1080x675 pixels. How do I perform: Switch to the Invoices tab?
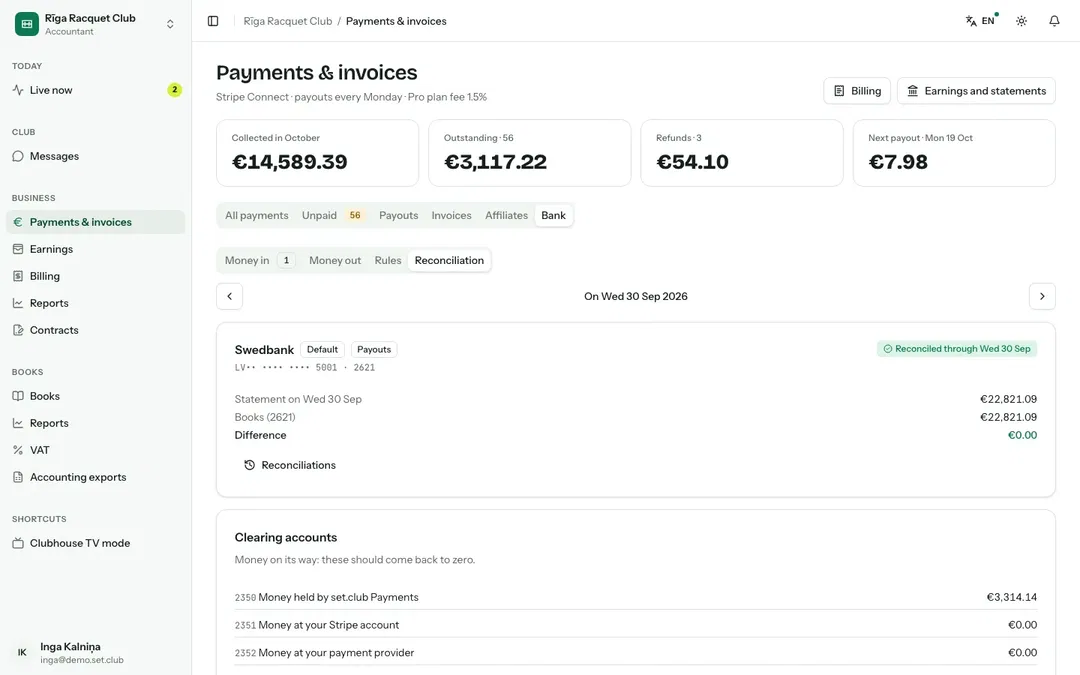(451, 216)
